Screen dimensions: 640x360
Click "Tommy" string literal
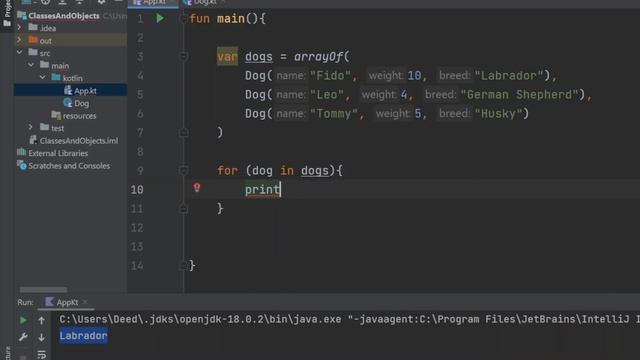click(x=334, y=113)
